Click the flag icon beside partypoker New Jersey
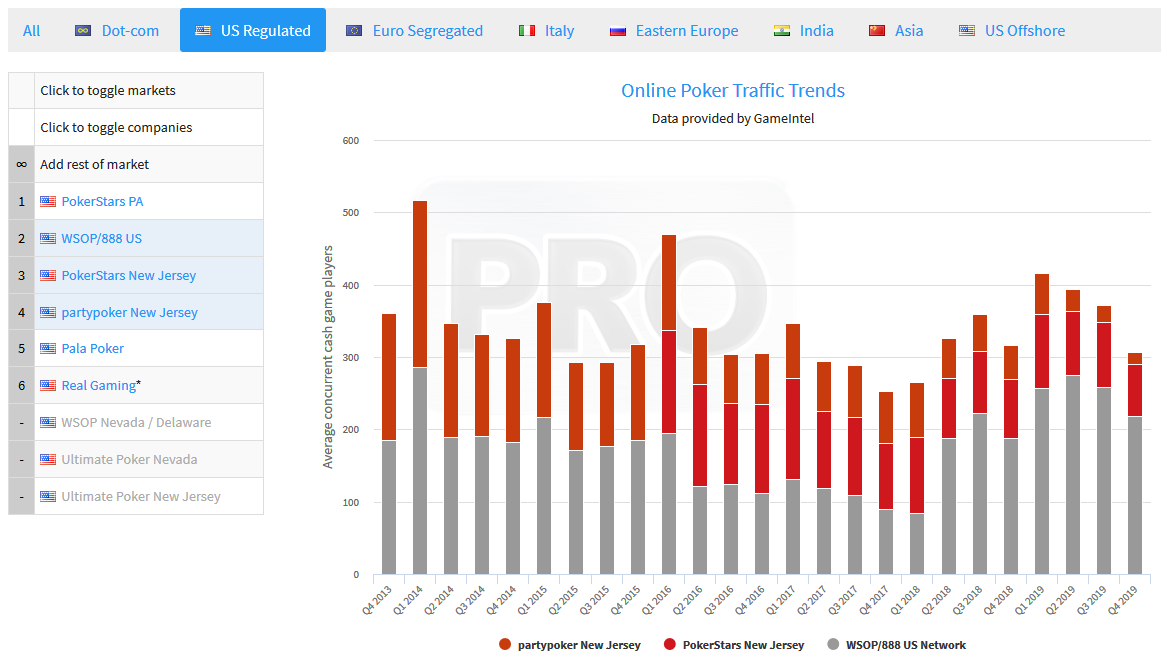The height and width of the screenshot is (665, 1172). (x=48, y=312)
